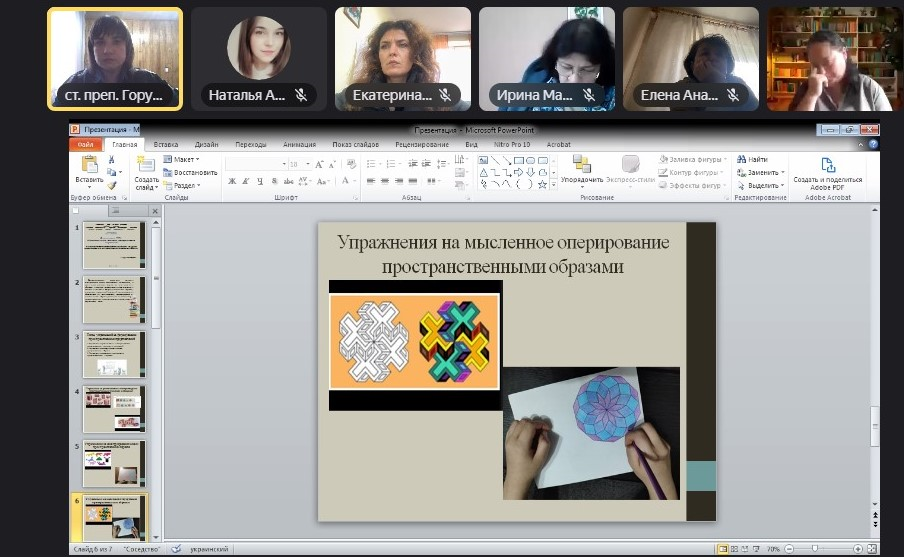This screenshot has width=904, height=557.
Task: Click Create and Share Adobe PDF icon
Action: 828,165
